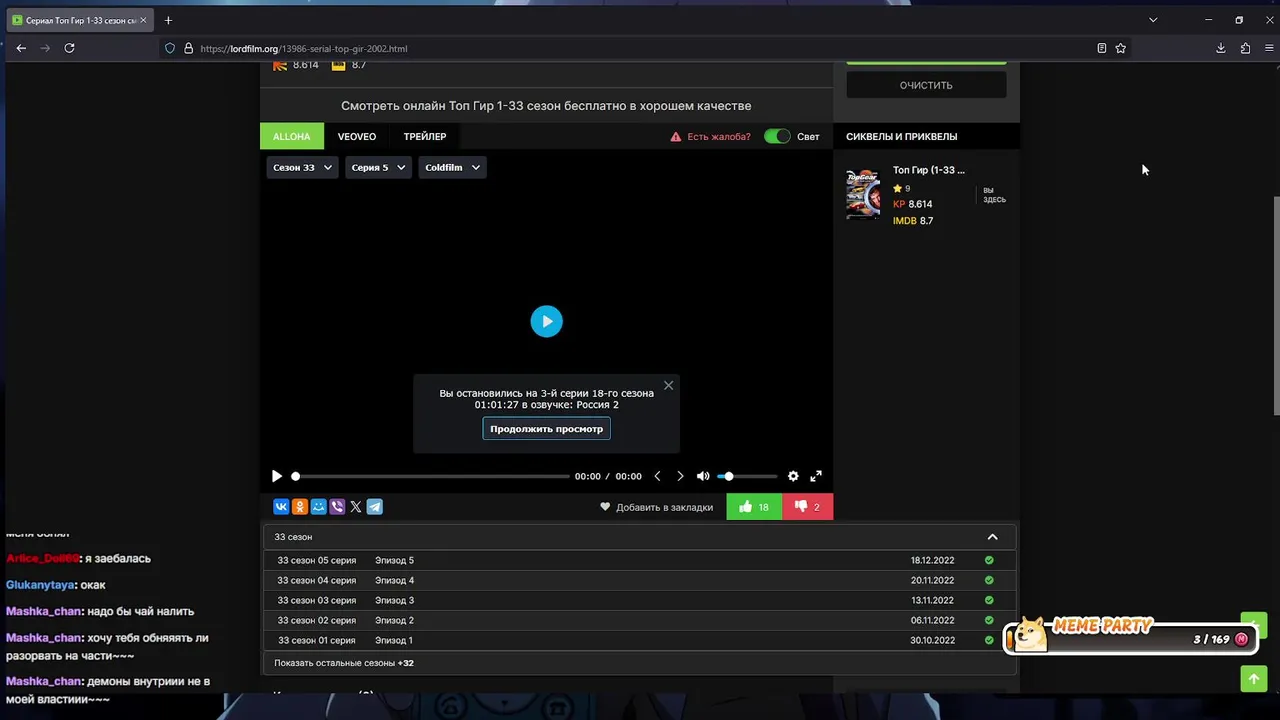Open 33 сезон 02 серия row
This screenshot has height=720, width=1280.
[639, 620]
